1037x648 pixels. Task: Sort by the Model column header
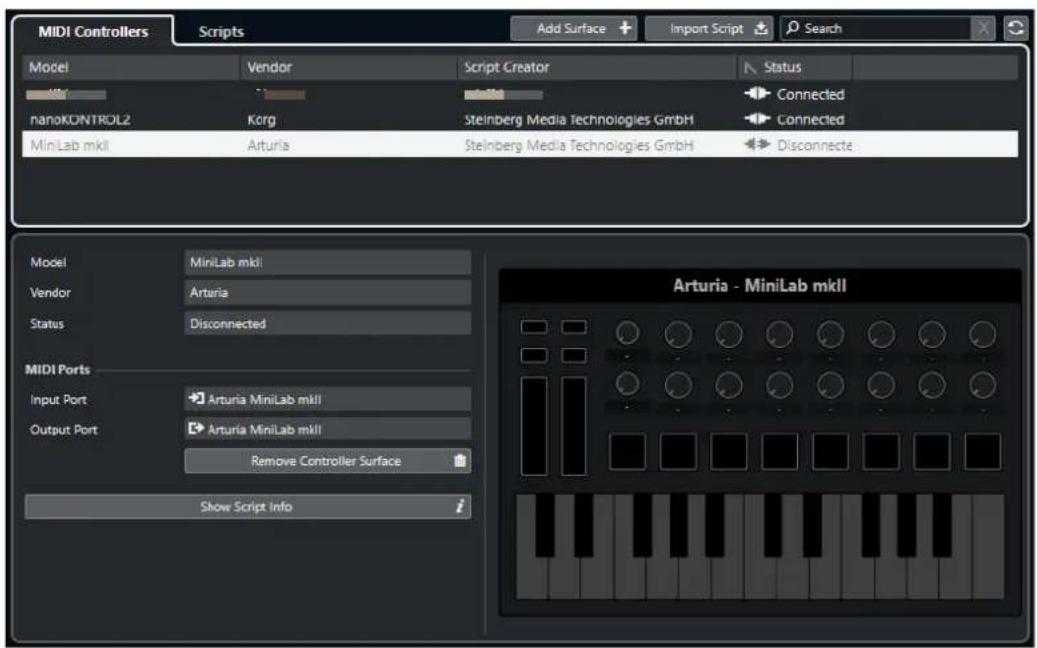pyautogui.click(x=131, y=67)
